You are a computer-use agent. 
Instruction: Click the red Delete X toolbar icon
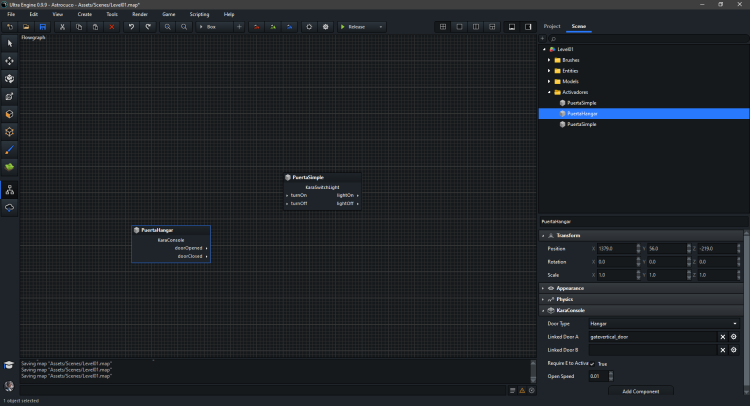pos(112,26)
